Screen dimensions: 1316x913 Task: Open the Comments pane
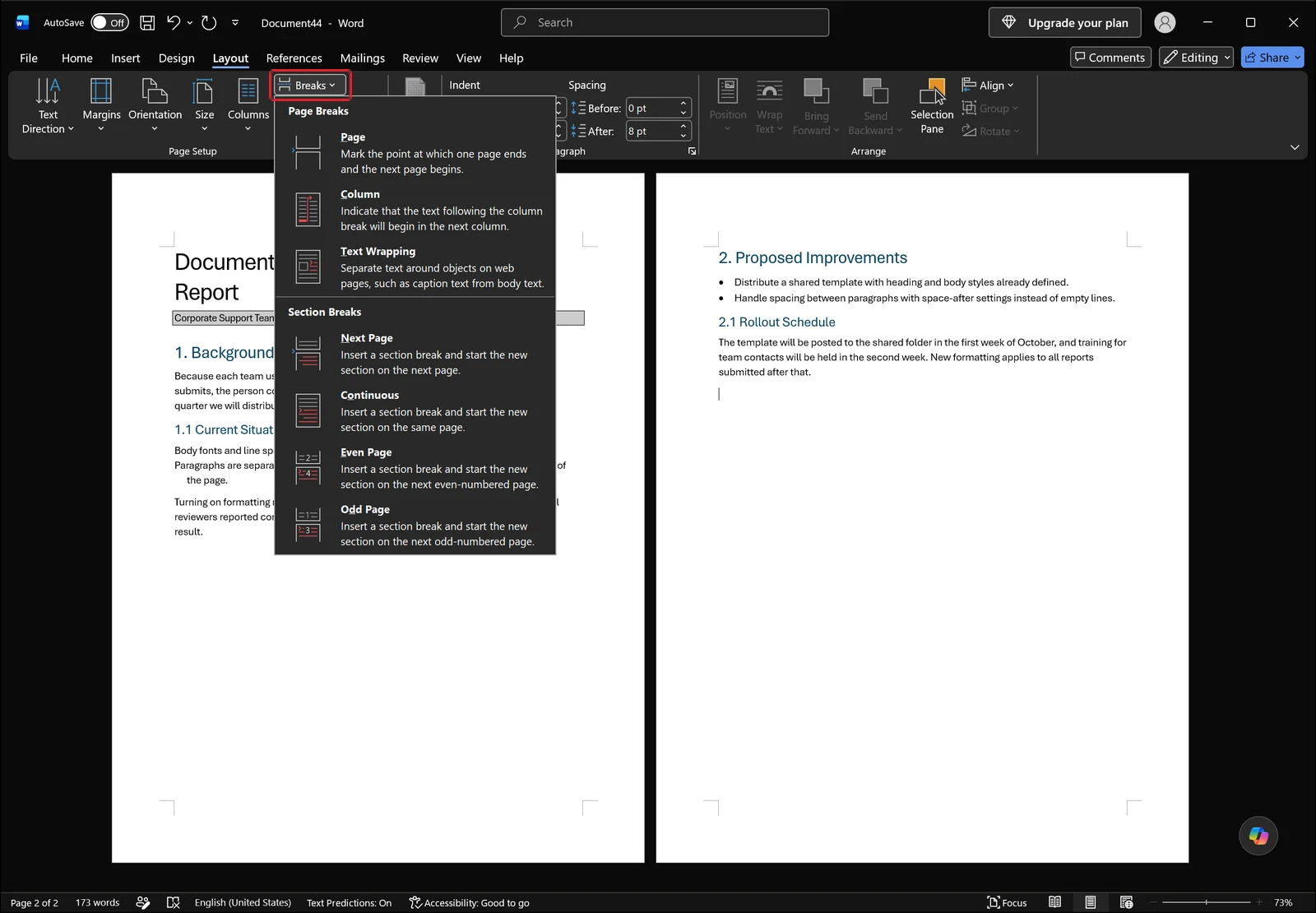click(x=1110, y=58)
